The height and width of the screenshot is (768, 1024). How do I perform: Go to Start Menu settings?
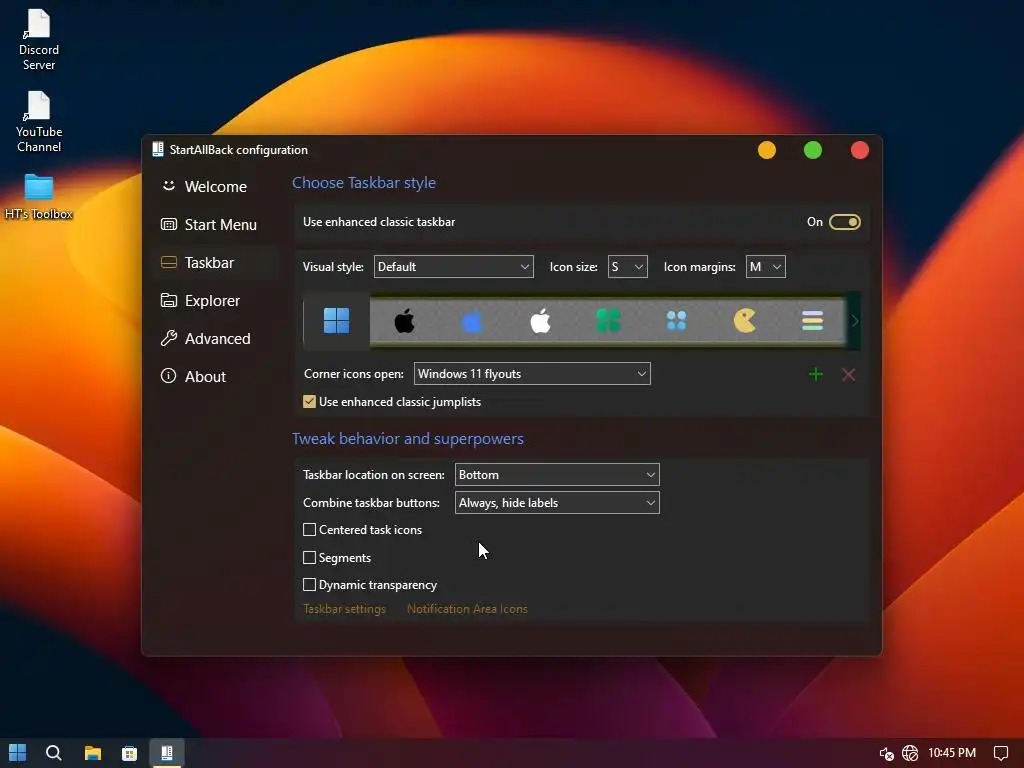coord(216,225)
